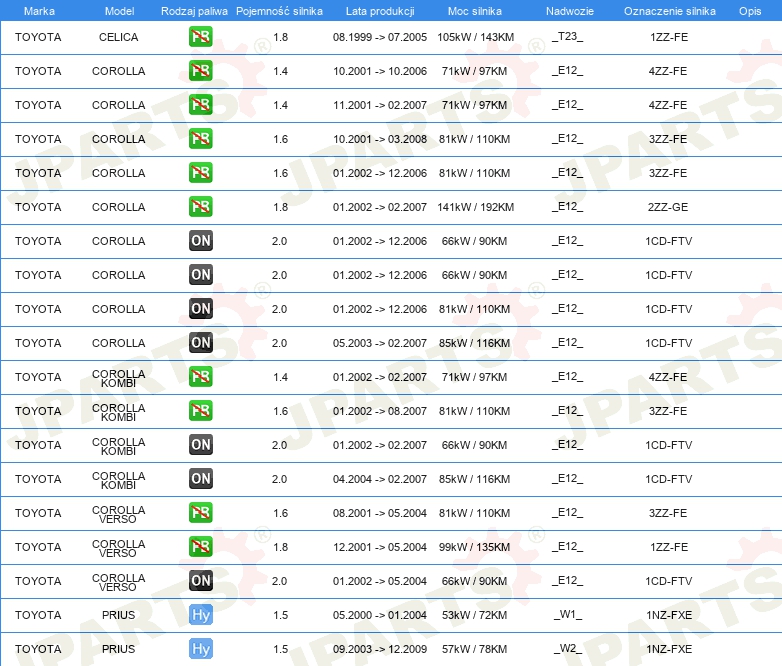782x666 pixels.
Task: Click the petrol icon in the 2ZZ-GE Corolla row
Action: coord(200,207)
